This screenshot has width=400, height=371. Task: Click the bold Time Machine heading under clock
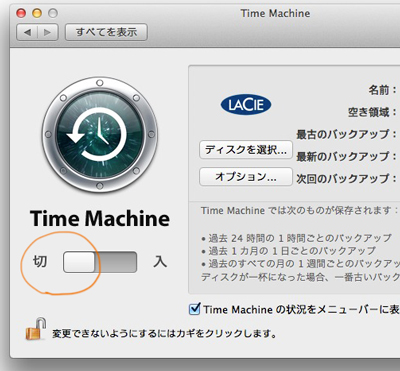pos(100,219)
